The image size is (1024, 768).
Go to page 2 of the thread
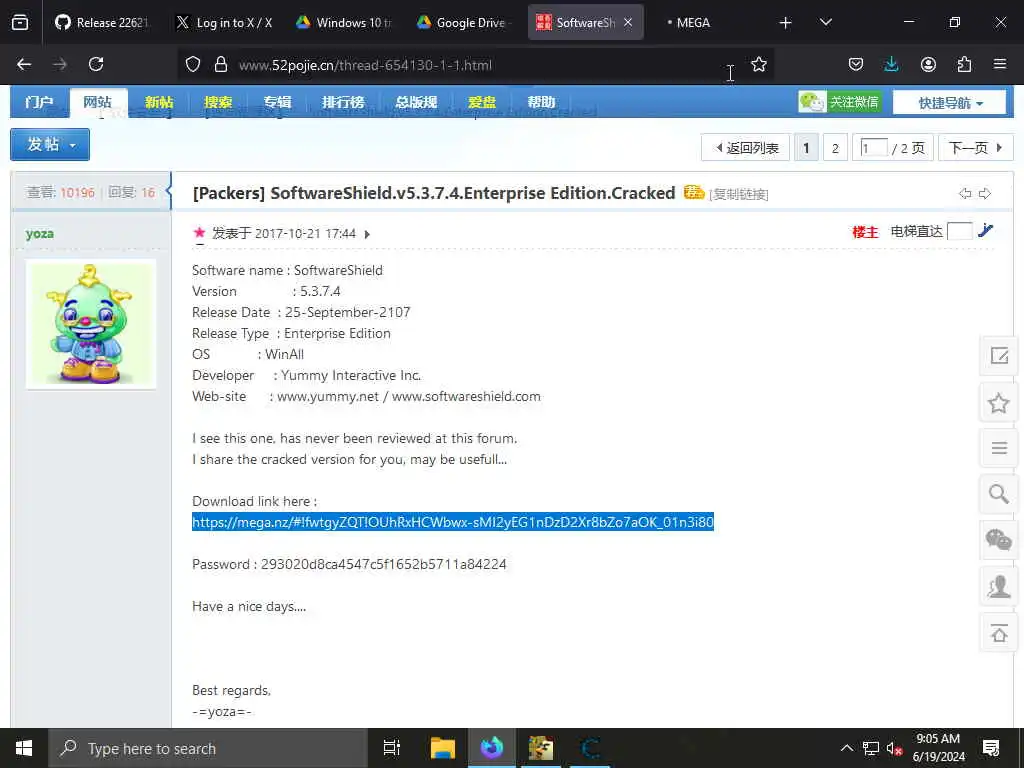[x=835, y=148]
